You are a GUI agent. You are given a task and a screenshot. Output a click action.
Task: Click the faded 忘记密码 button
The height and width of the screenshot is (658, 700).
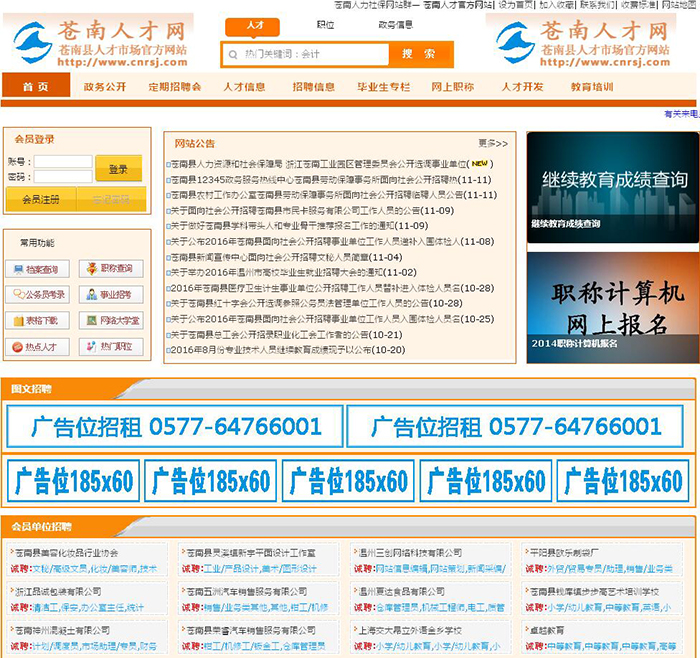111,200
